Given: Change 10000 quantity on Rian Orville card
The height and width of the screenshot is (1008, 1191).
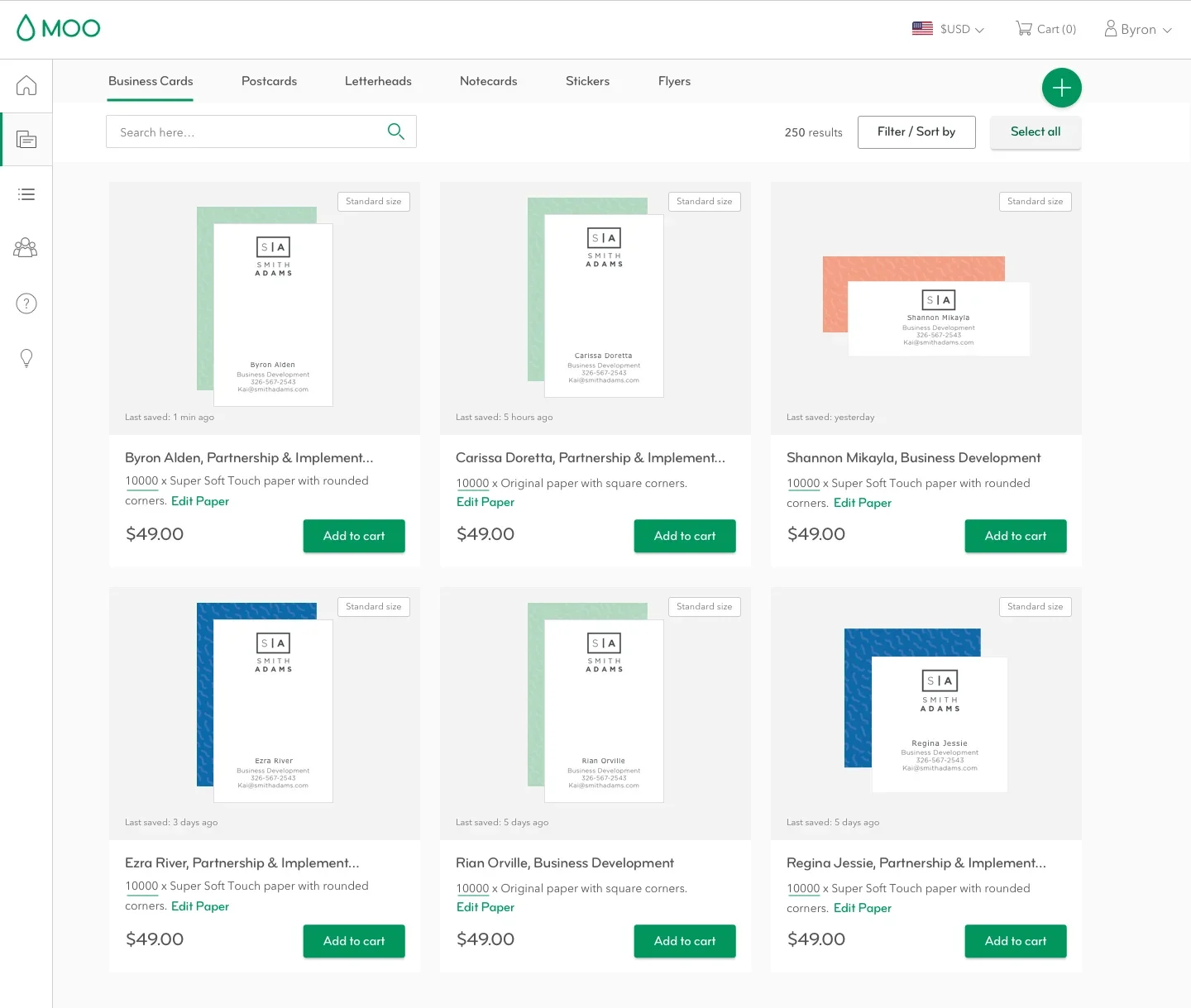Looking at the screenshot, I should coord(472,889).
